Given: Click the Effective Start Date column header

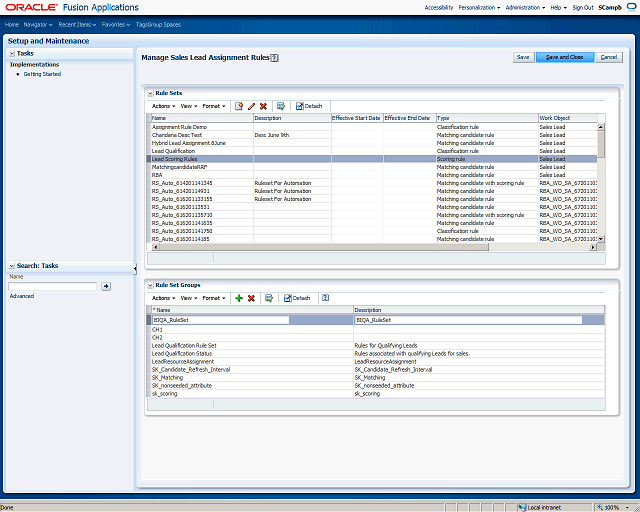Looking at the screenshot, I should 357,118.
